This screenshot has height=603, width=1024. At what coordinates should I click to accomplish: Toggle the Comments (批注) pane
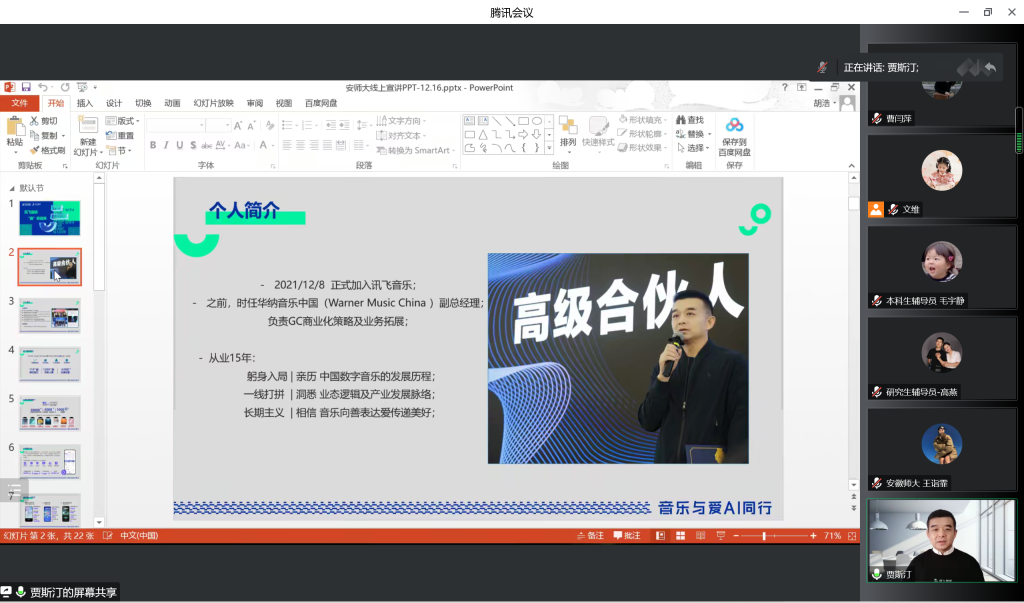point(626,536)
